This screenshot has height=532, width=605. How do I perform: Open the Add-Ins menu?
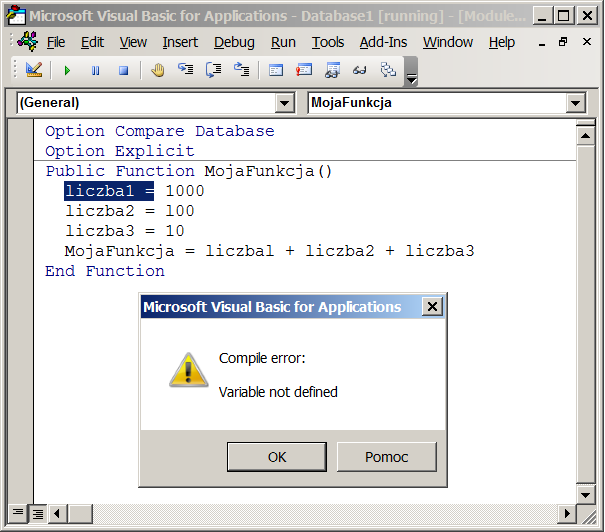pyautogui.click(x=383, y=42)
